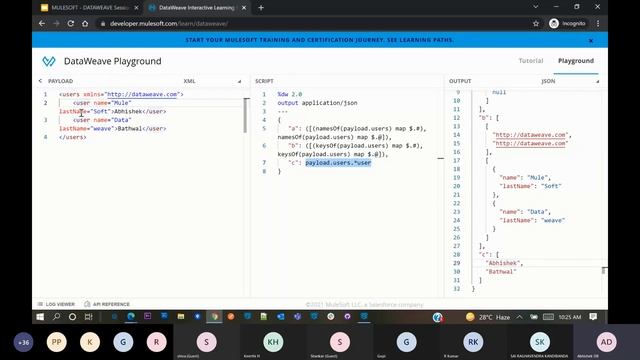Screen dimensions: 640x360
Task: Open Cortana circle icon
Action: [x=72, y=317]
